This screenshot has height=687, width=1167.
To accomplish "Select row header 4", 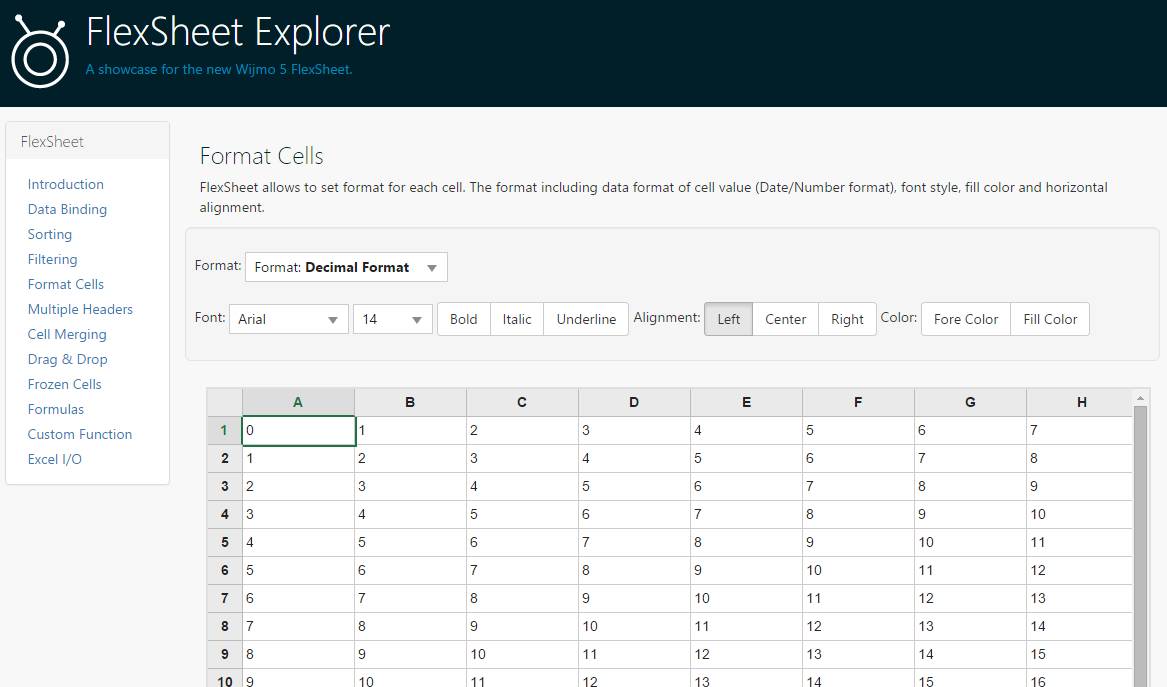I will pyautogui.click(x=225, y=514).
